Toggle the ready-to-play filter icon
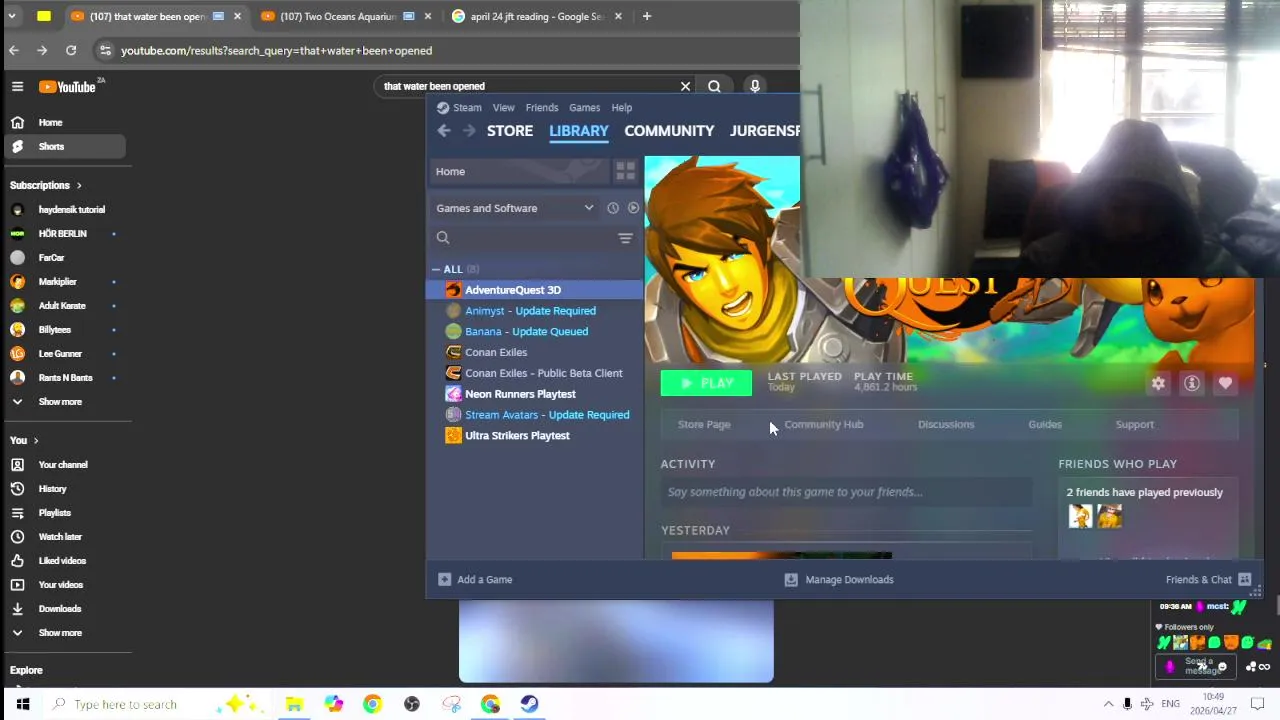This screenshot has width=1280, height=720. [x=633, y=208]
